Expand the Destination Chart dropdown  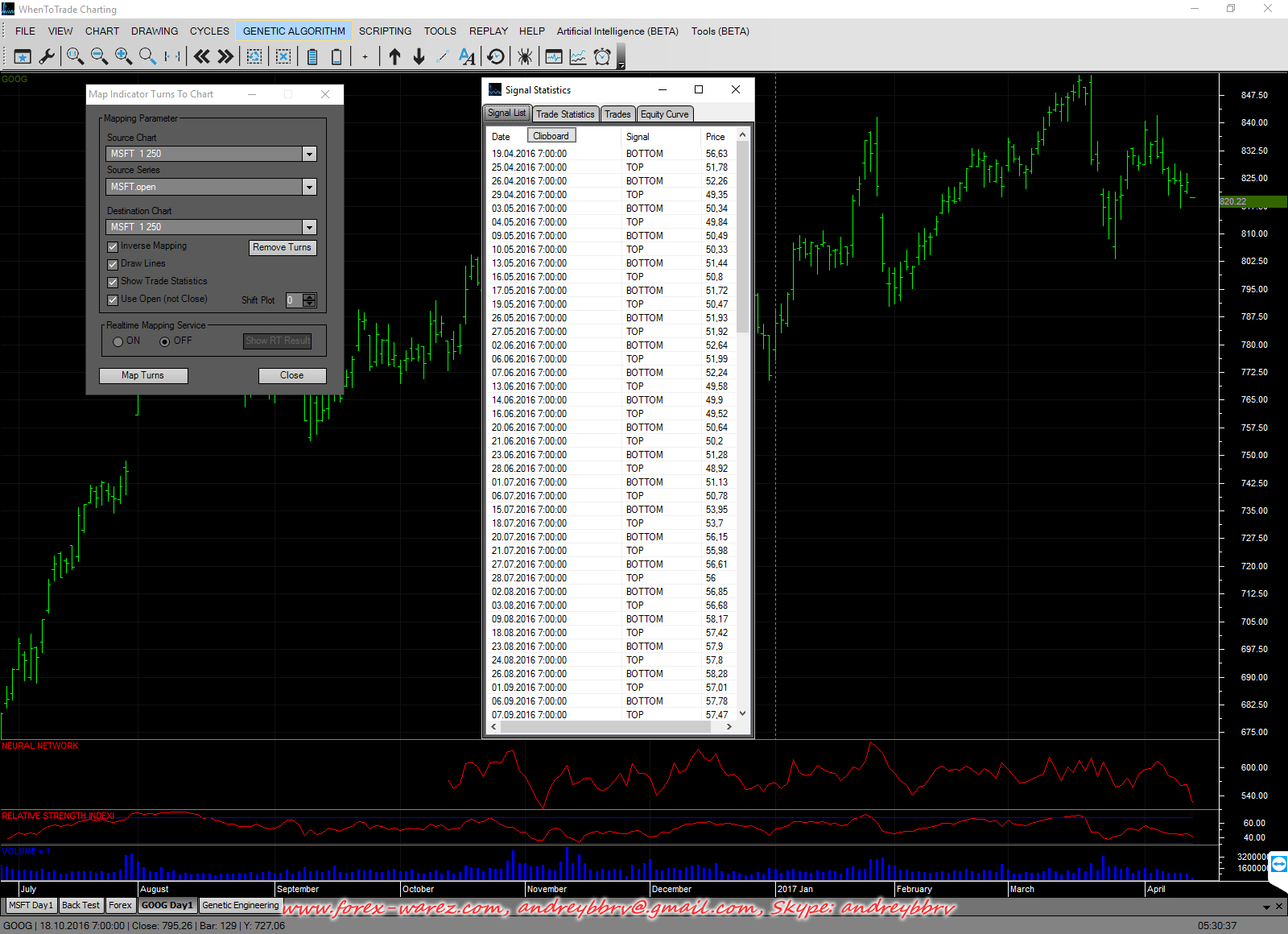309,227
